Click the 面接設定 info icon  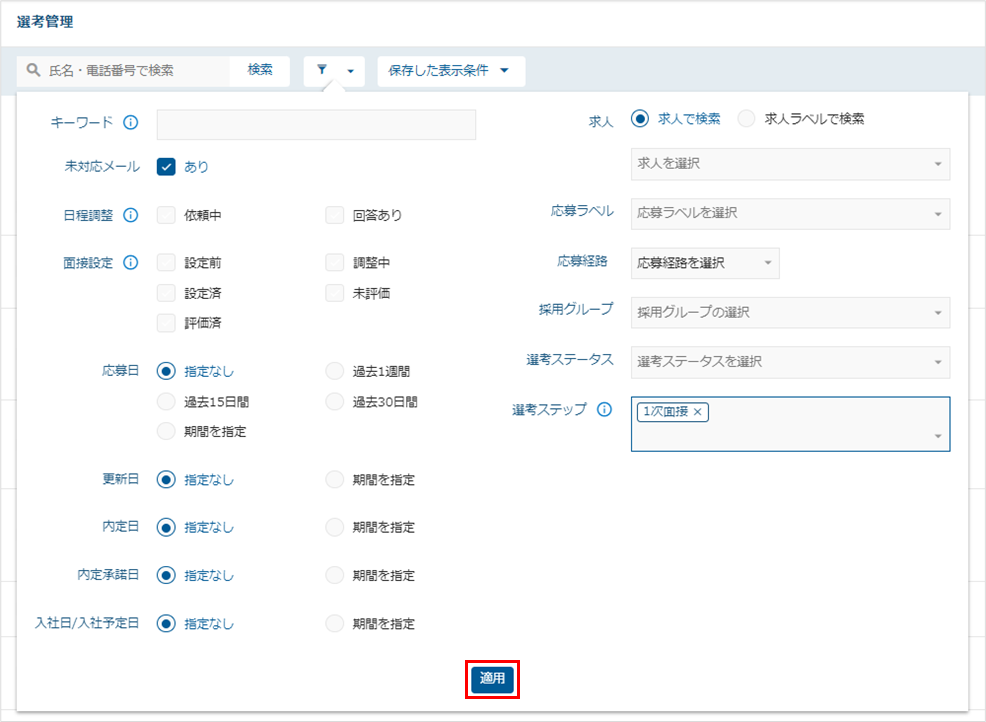pyautogui.click(x=130, y=263)
